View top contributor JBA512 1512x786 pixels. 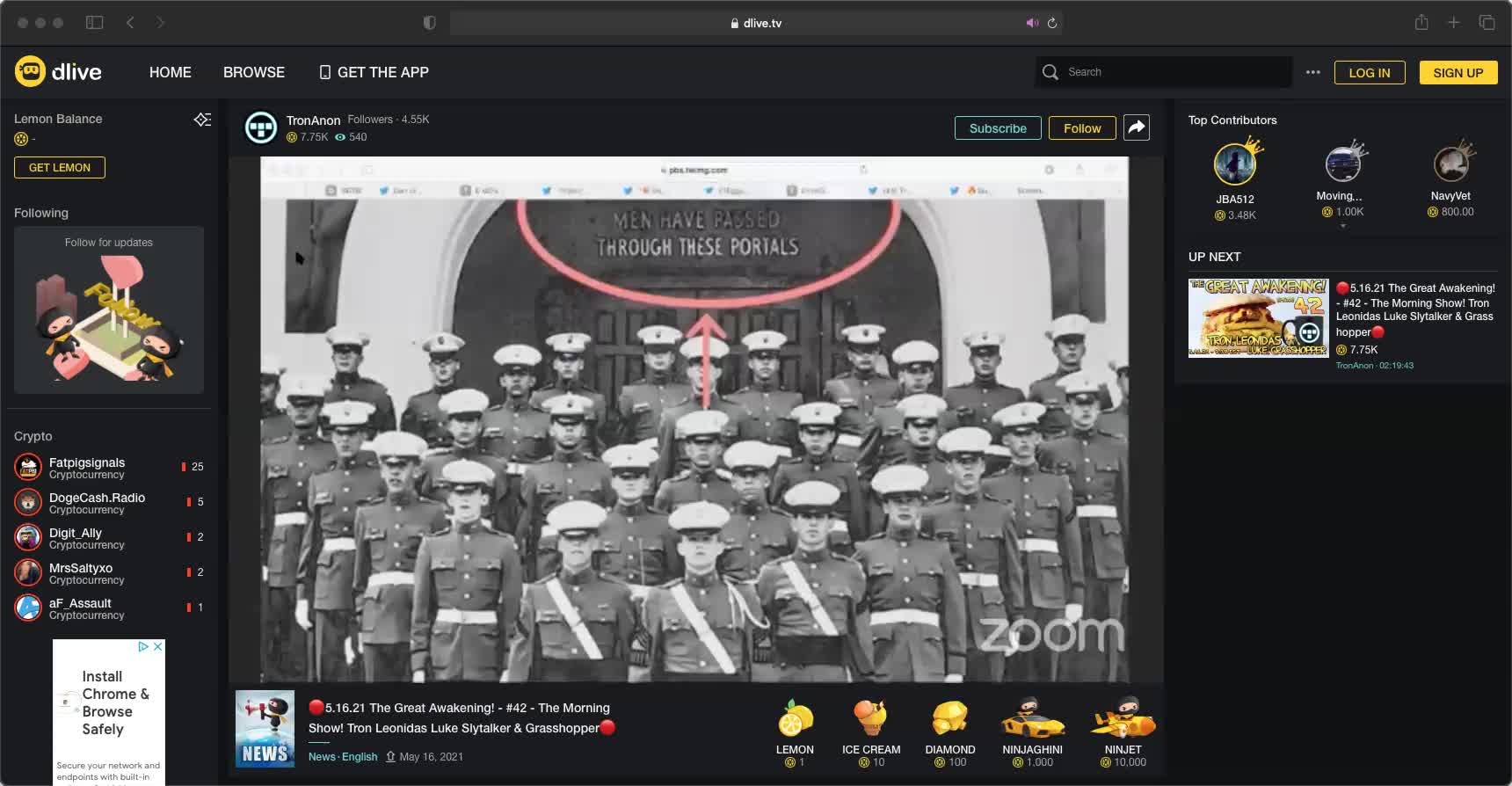click(x=1235, y=180)
